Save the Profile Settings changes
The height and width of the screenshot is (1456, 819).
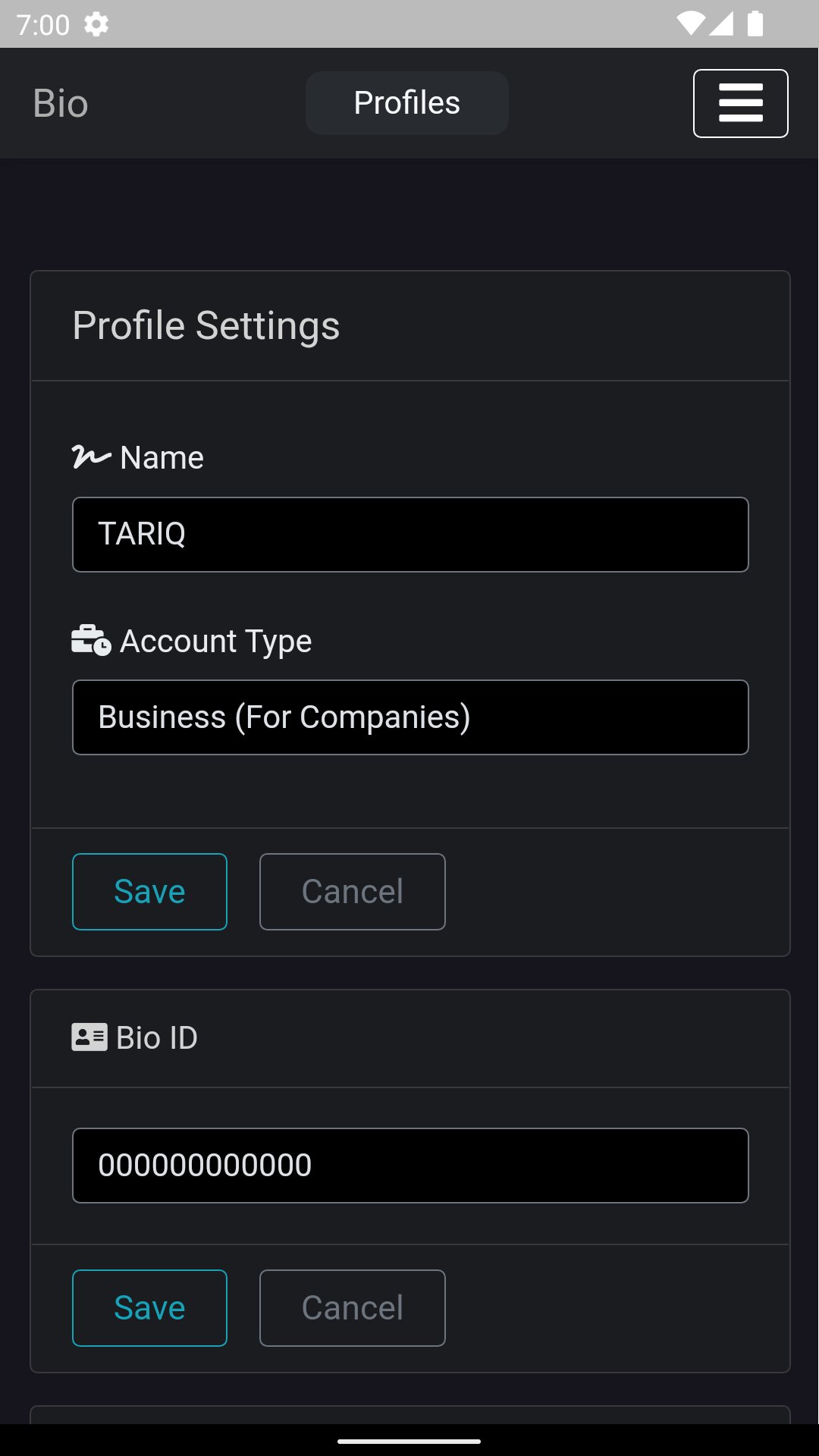click(149, 892)
